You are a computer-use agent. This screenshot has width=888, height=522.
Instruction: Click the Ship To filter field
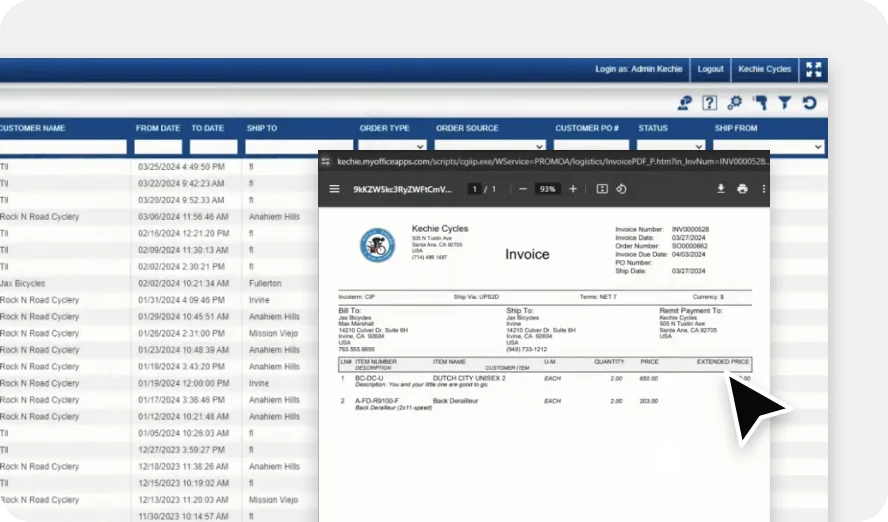(x=298, y=147)
